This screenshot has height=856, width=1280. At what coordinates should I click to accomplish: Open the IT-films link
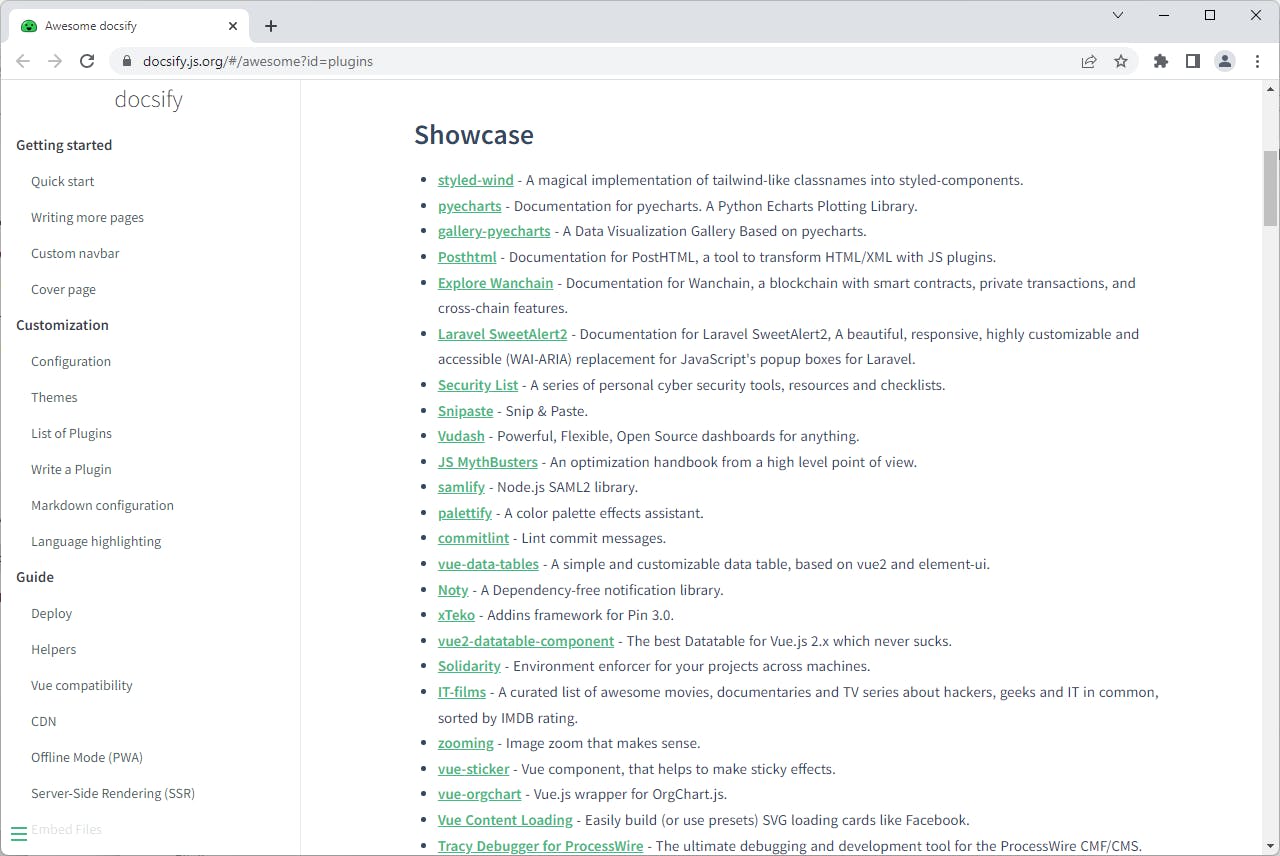462,692
